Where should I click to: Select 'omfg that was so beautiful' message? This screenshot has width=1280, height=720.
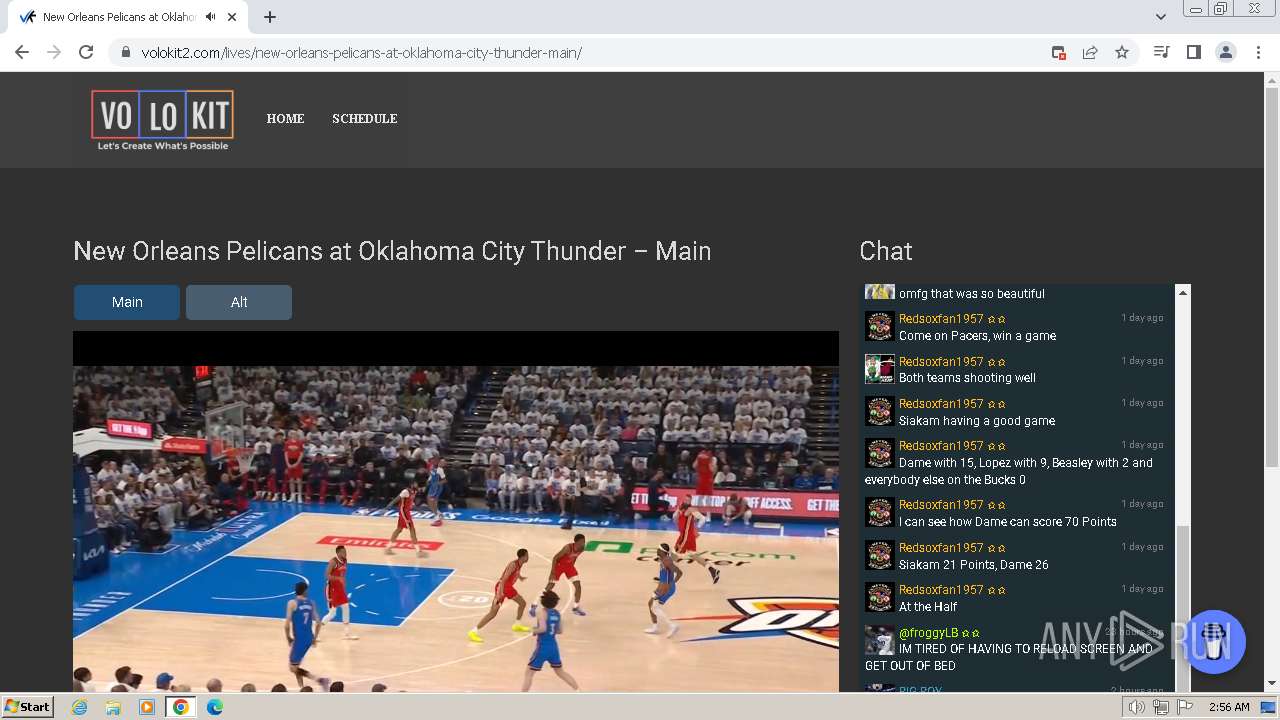972,293
